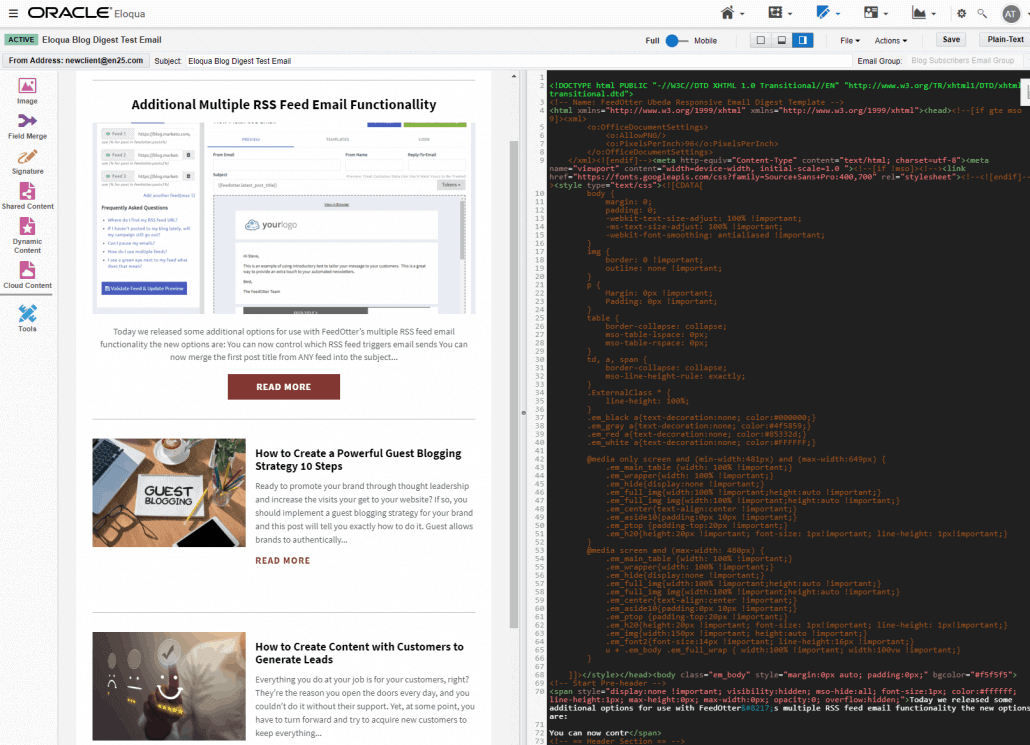1030x745 pixels.
Task: Click the From Address button
Action: 76,60
